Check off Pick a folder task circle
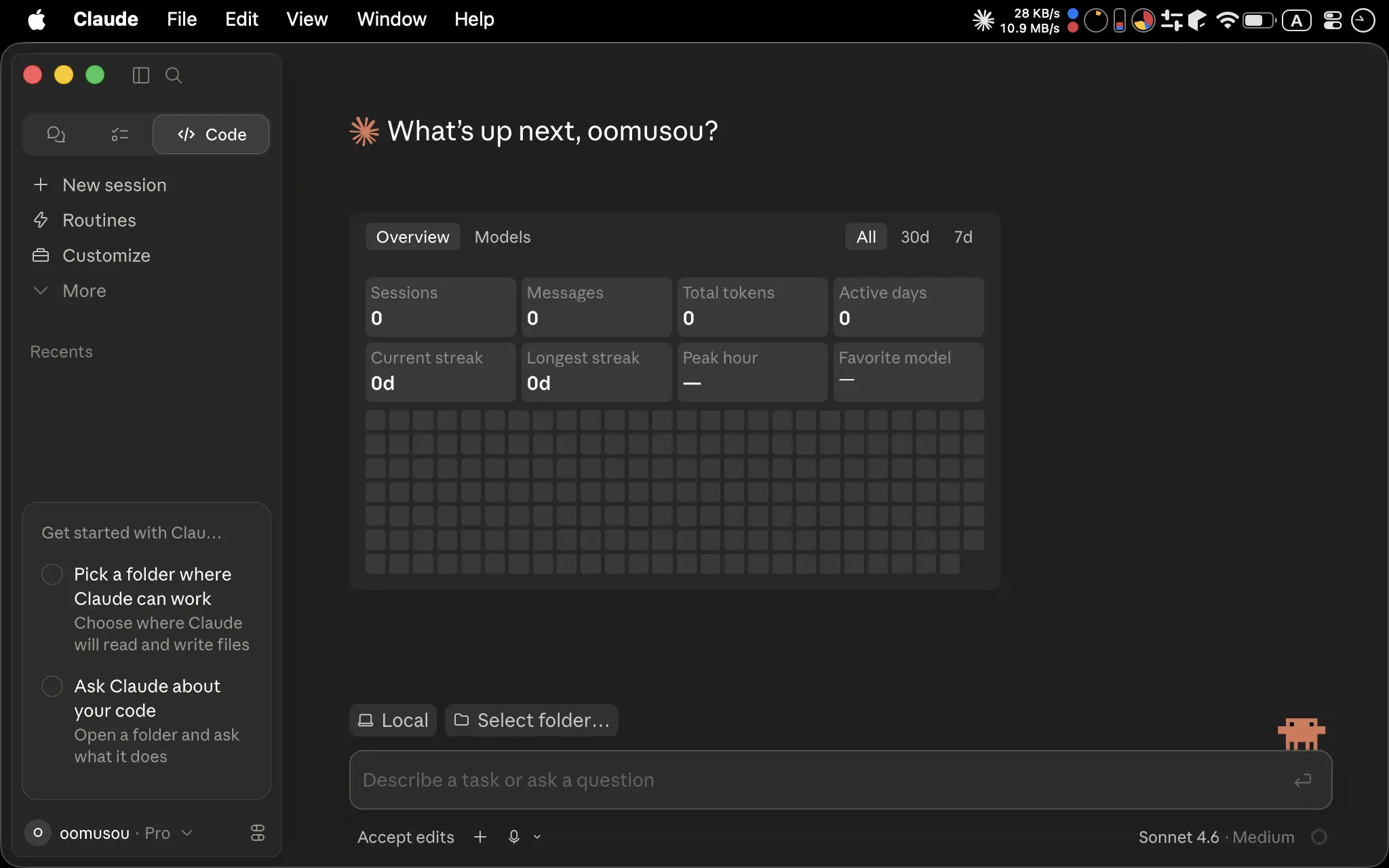The image size is (1389, 868). coord(52,574)
